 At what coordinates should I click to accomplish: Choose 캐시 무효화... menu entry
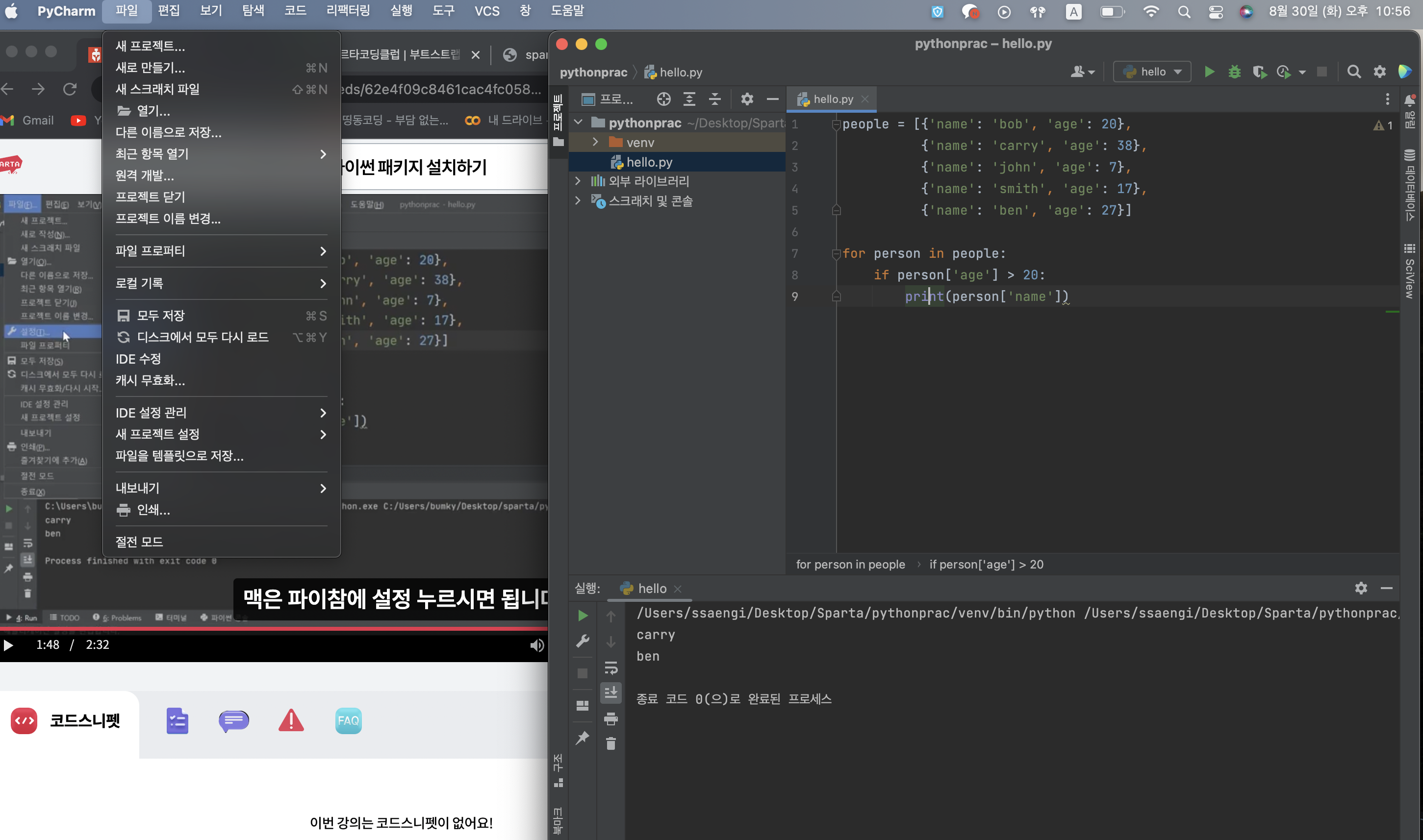[222, 380]
